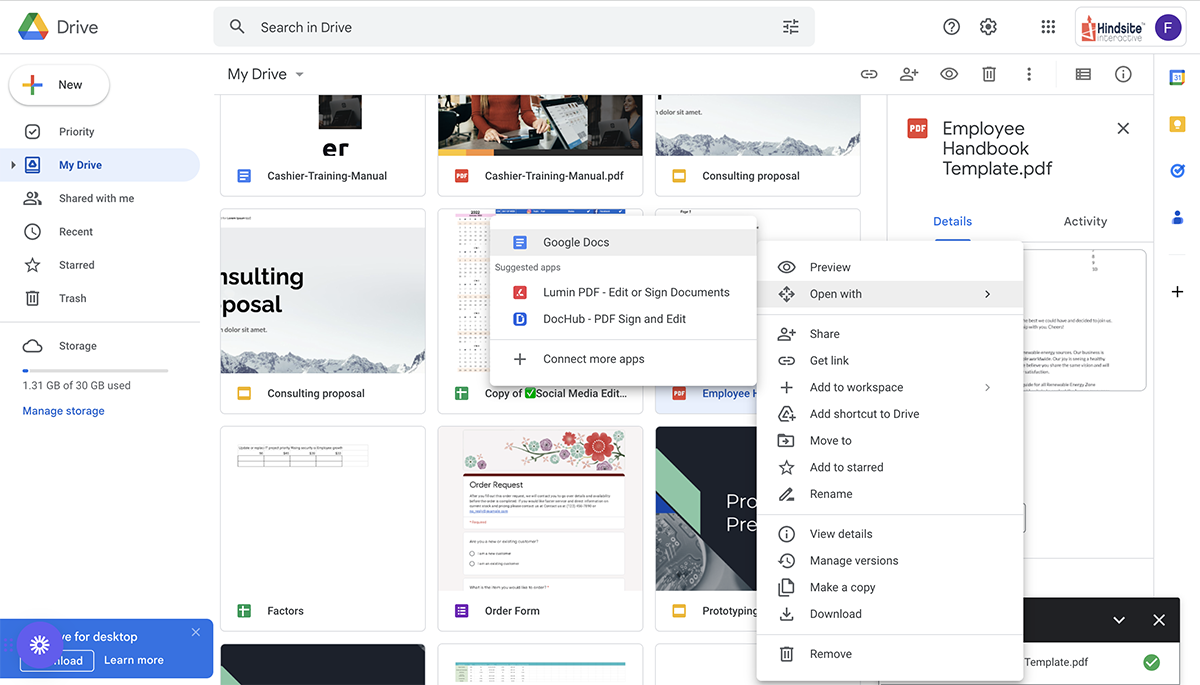Choose Make a copy from context menu
The width and height of the screenshot is (1200, 685).
(x=842, y=587)
